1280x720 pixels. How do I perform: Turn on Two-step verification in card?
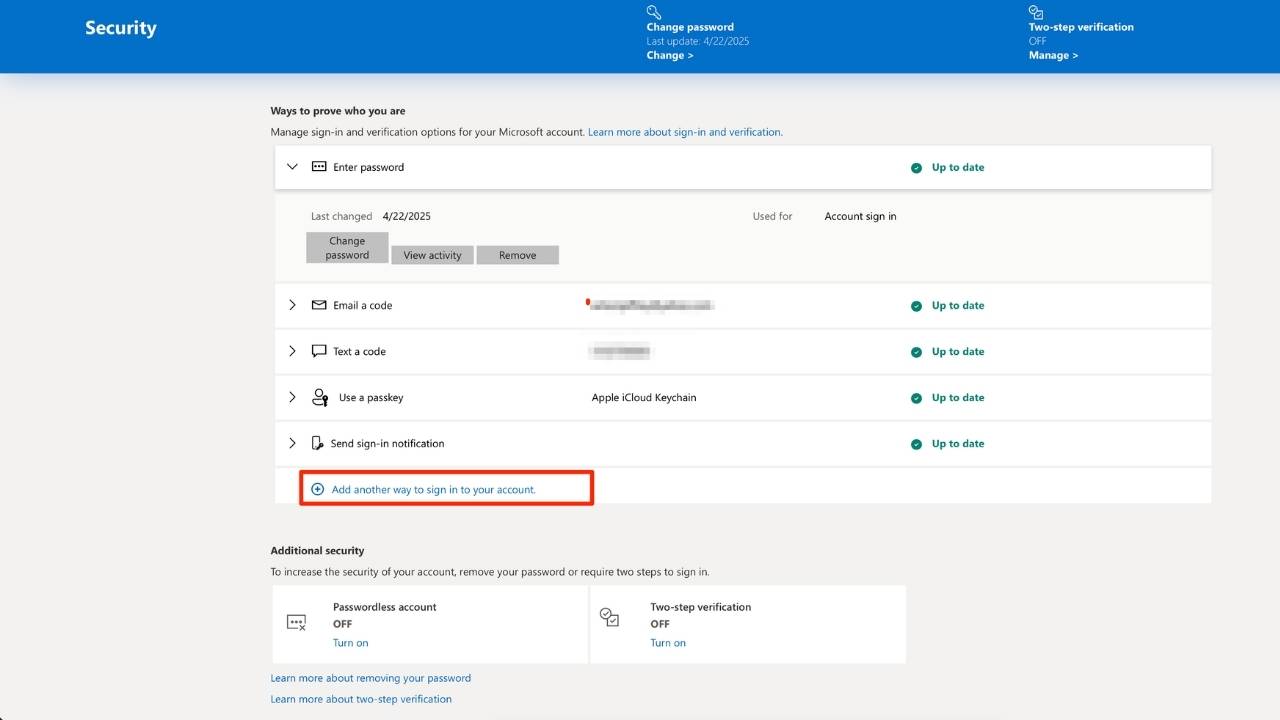668,643
